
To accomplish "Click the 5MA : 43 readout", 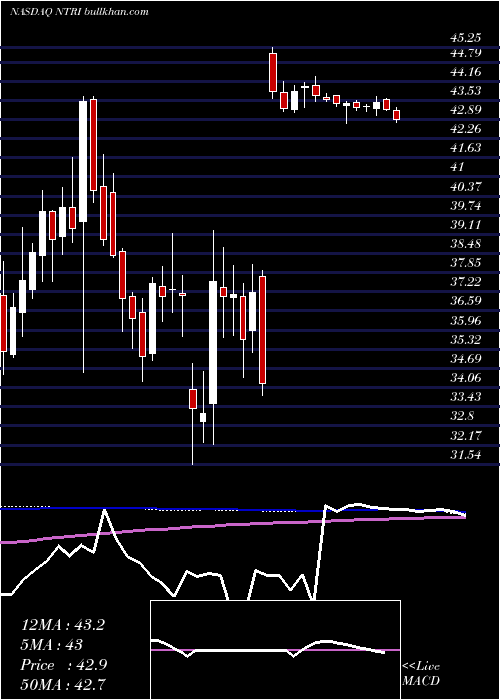I will point(52,645).
